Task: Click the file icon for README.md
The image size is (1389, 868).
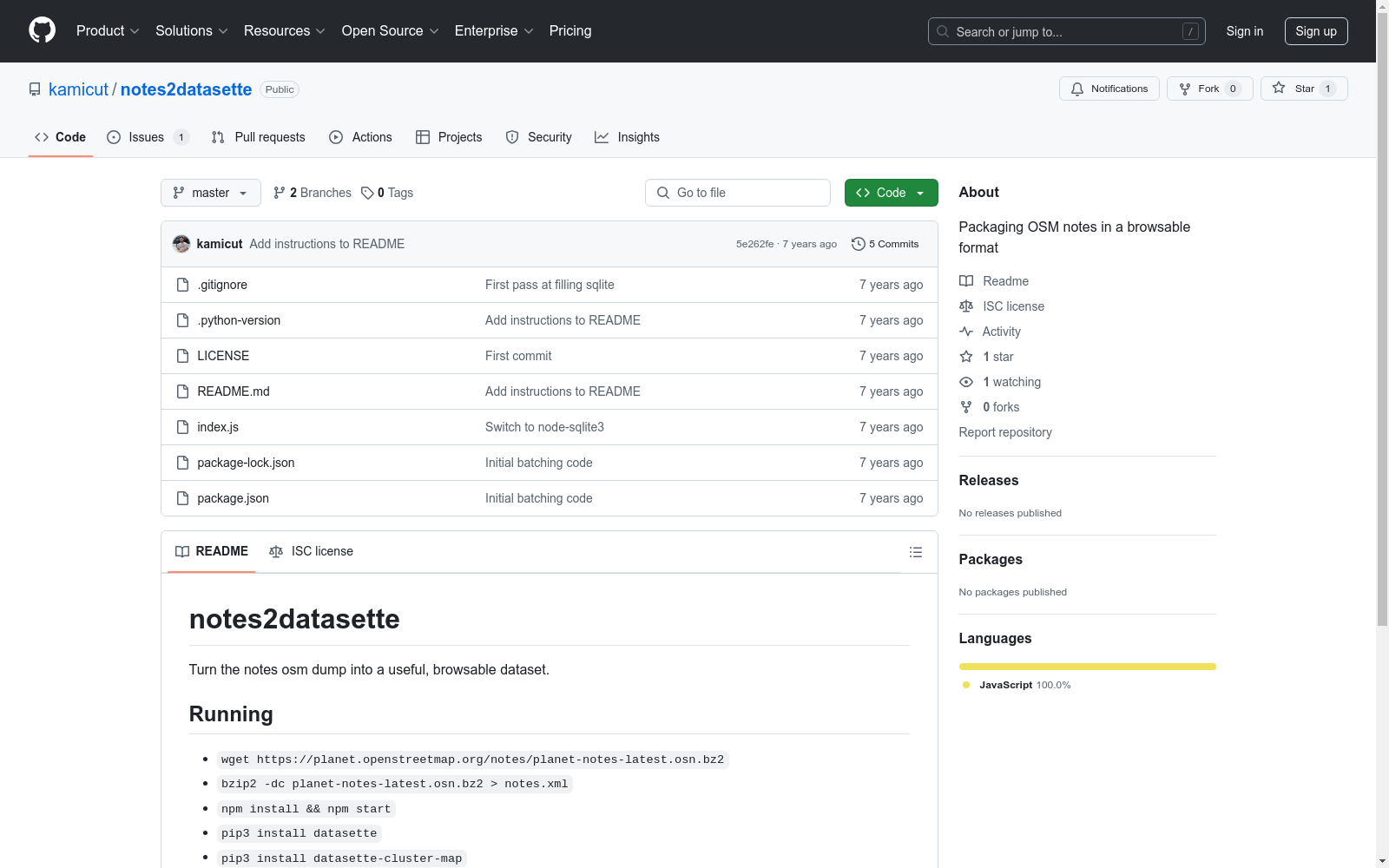Action: point(182,391)
